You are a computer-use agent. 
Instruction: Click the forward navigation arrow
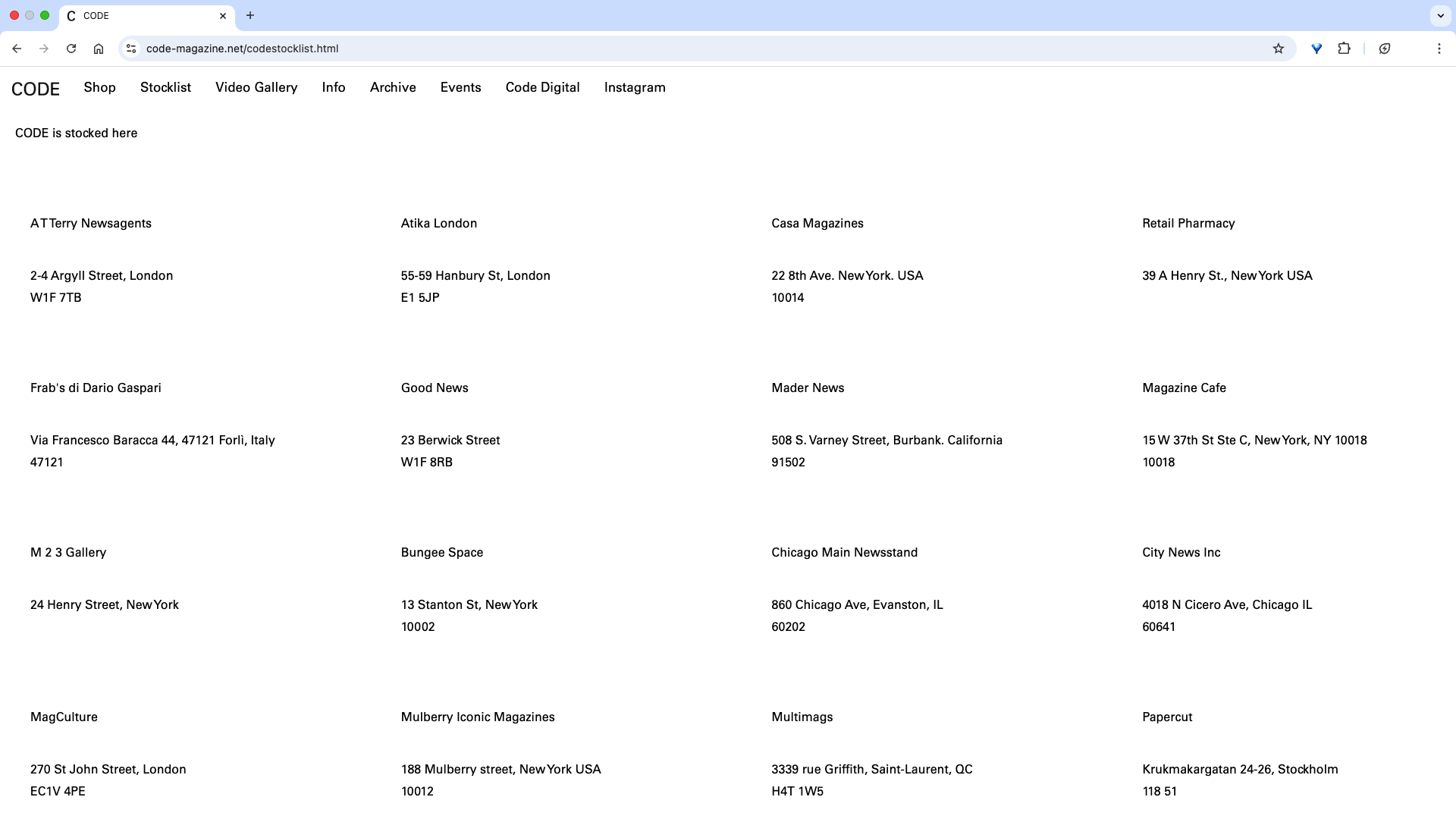tap(44, 49)
